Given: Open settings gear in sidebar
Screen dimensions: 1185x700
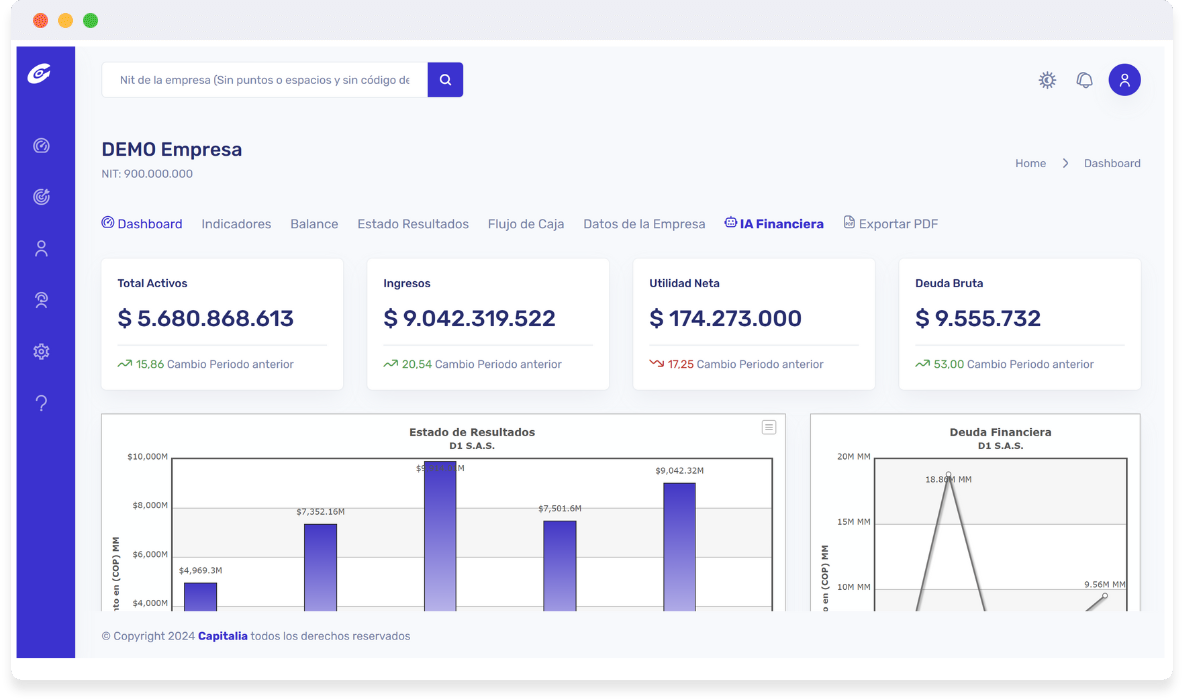Looking at the screenshot, I should coord(41,352).
